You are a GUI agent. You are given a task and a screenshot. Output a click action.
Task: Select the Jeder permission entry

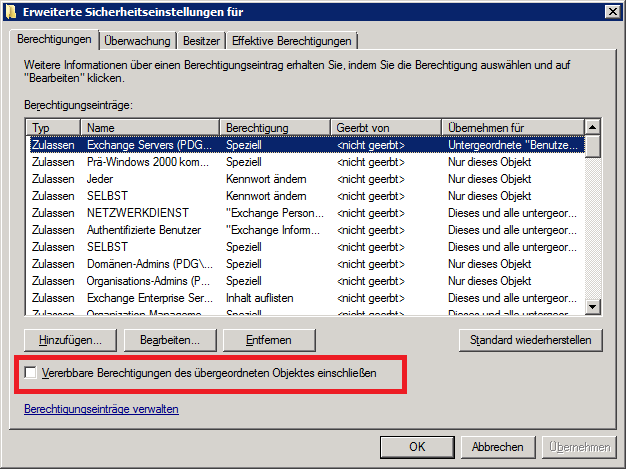click(100, 179)
